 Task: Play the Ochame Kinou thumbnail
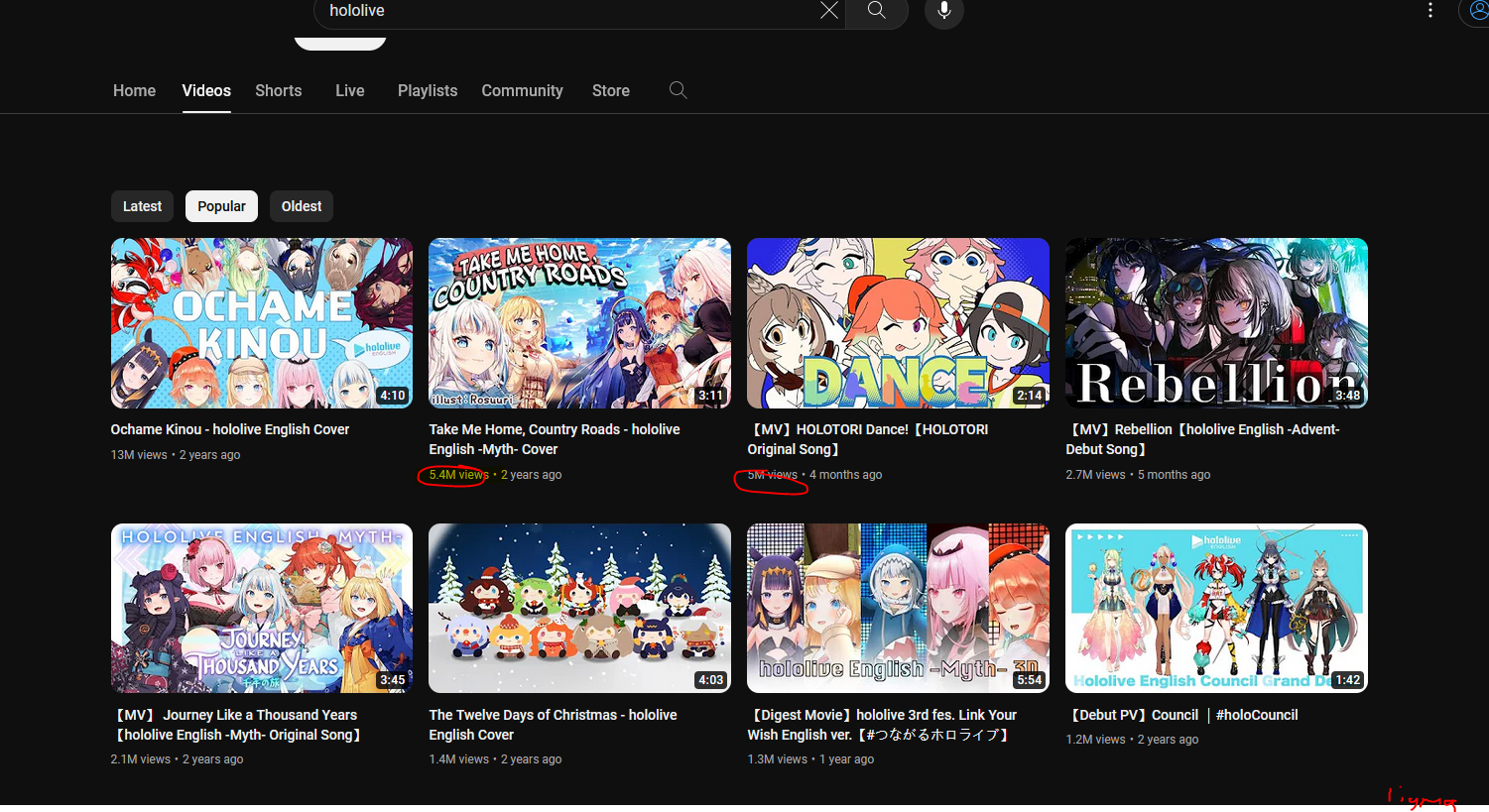click(x=262, y=323)
